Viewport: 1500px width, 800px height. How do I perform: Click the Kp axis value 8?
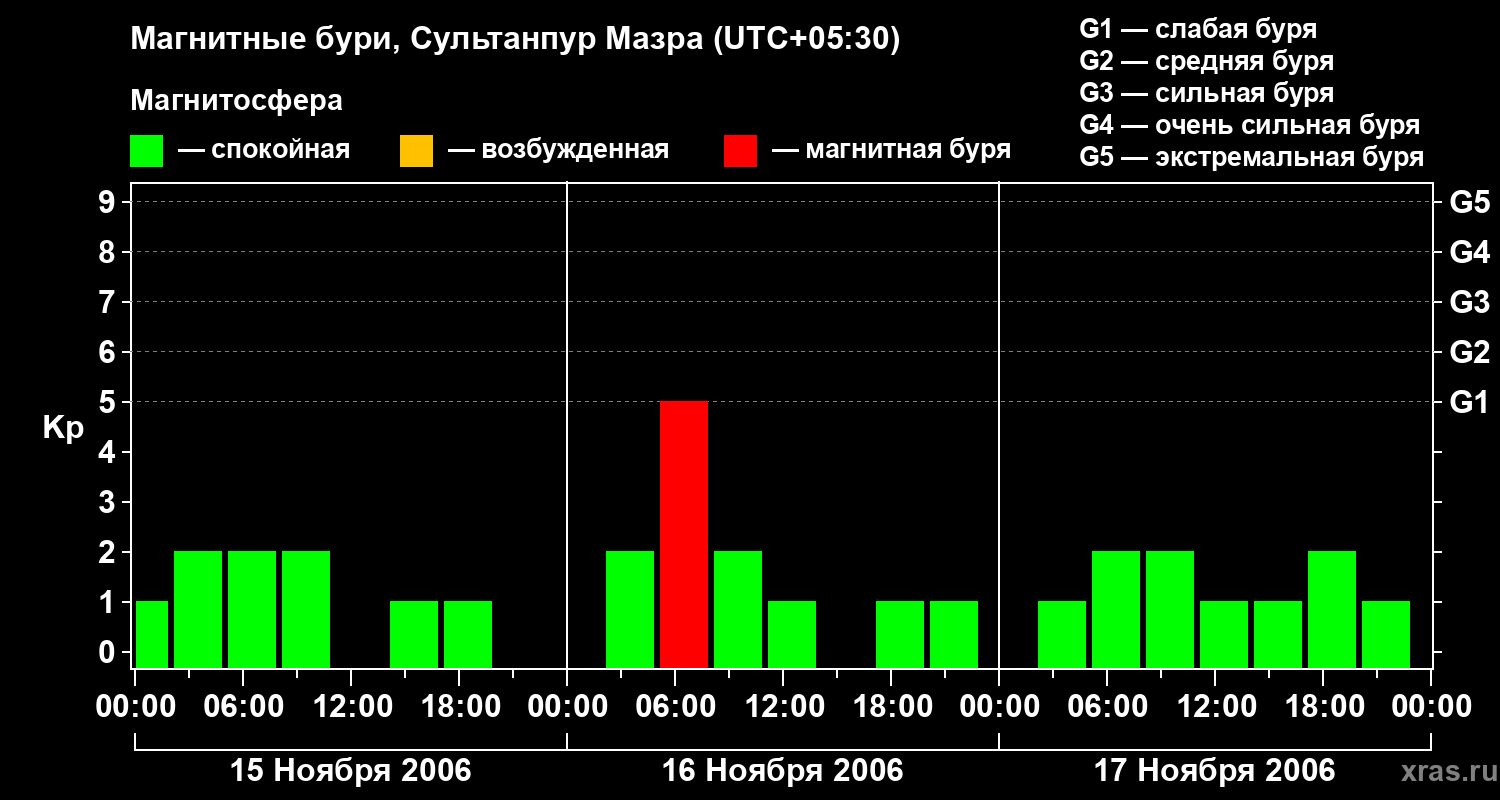click(109, 252)
